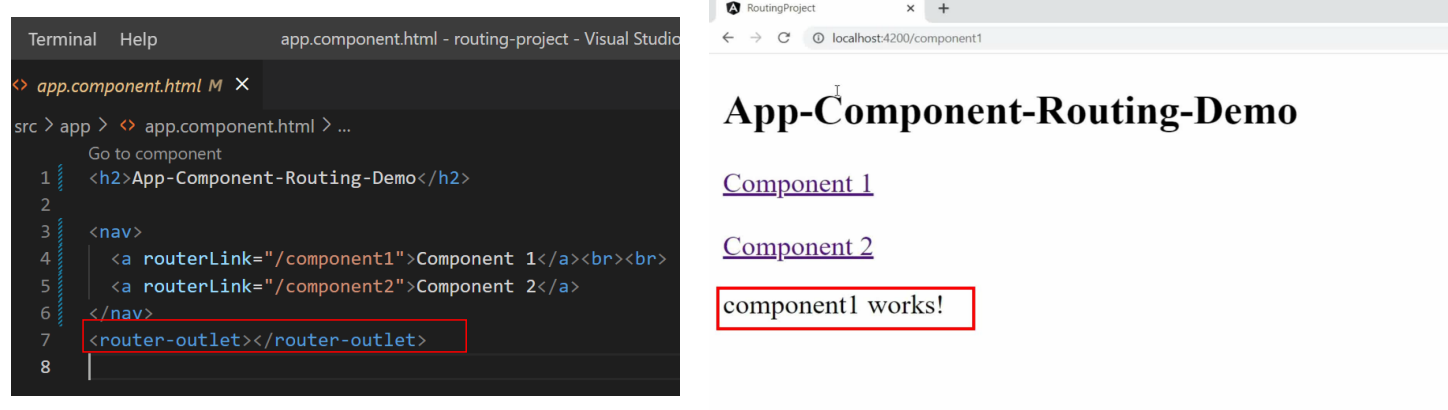Follow the Component 2 link
The height and width of the screenshot is (410, 1448).
(798, 246)
